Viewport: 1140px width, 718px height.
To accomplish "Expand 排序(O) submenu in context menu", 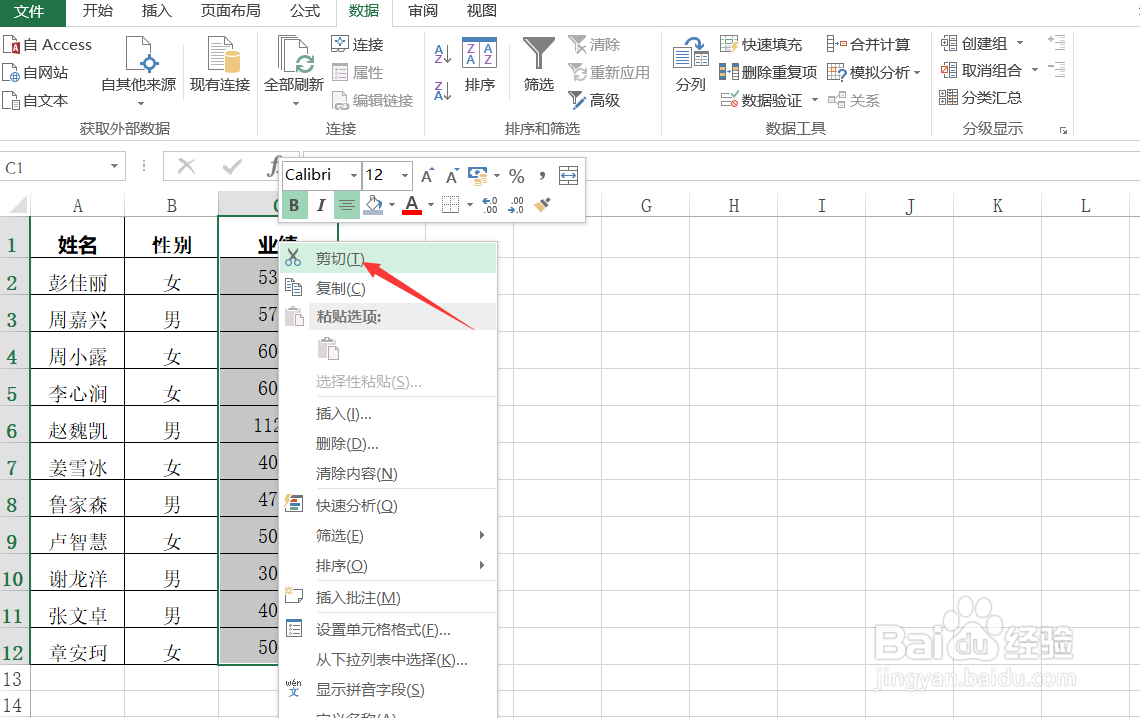I will coord(388,565).
